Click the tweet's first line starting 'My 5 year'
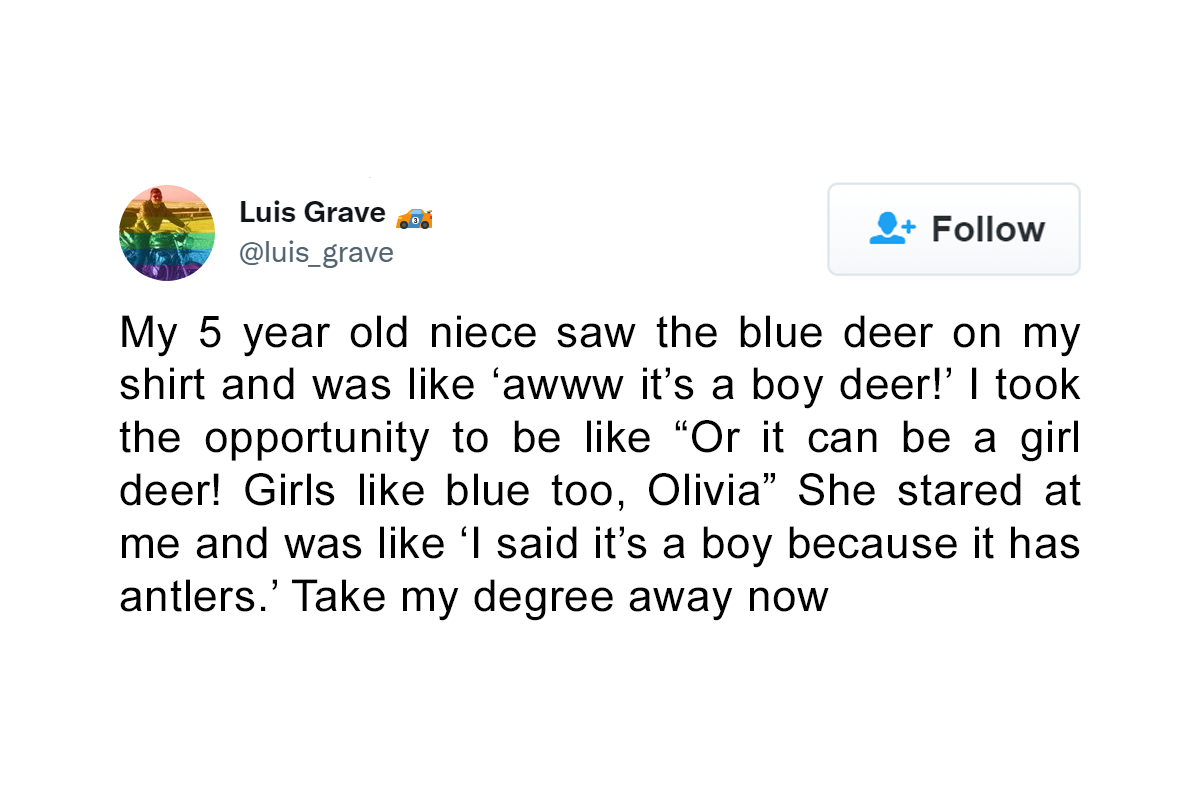The height and width of the screenshot is (800, 1200). 600,335
